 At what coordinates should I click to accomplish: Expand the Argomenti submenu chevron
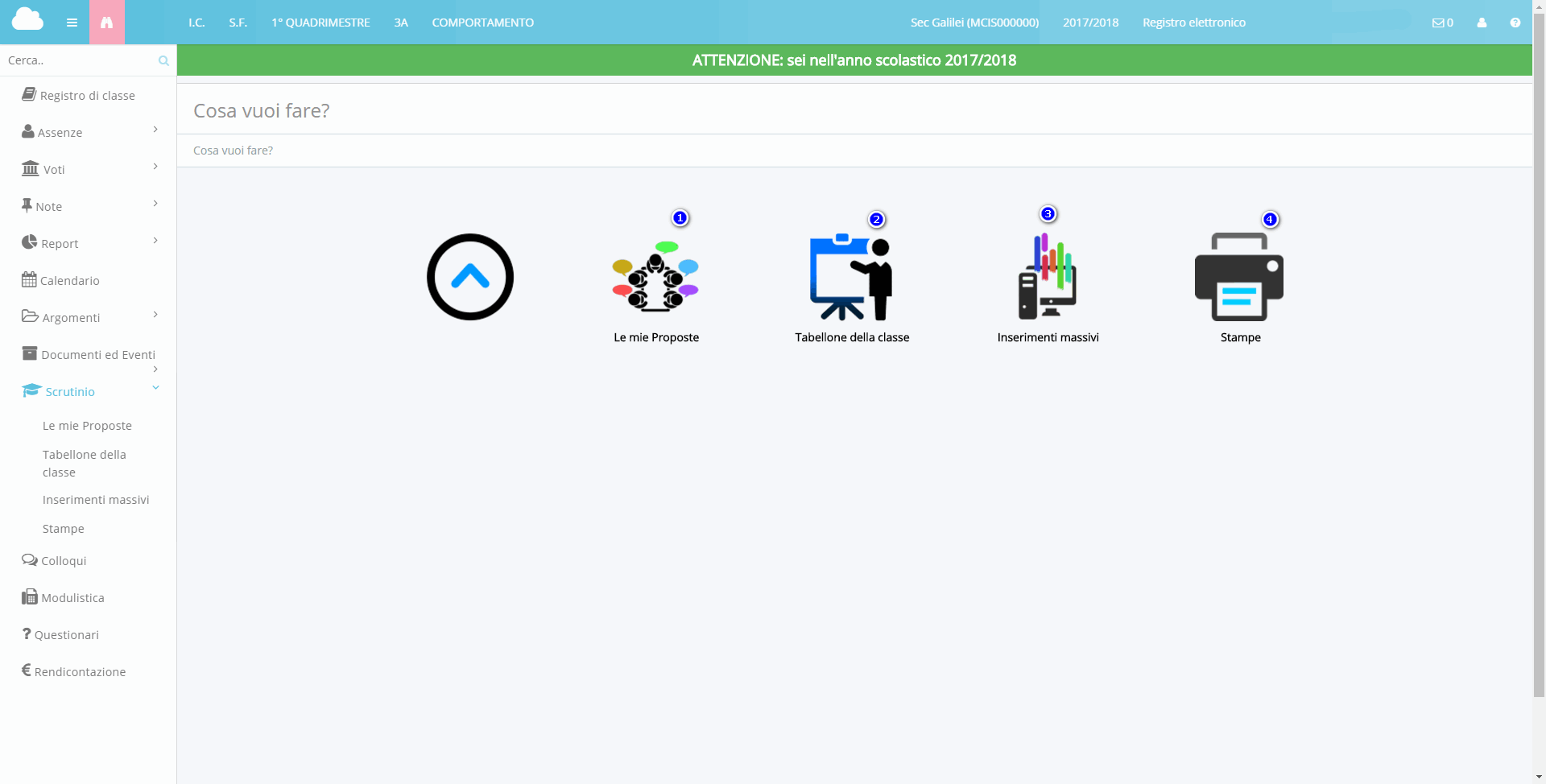pyautogui.click(x=155, y=315)
